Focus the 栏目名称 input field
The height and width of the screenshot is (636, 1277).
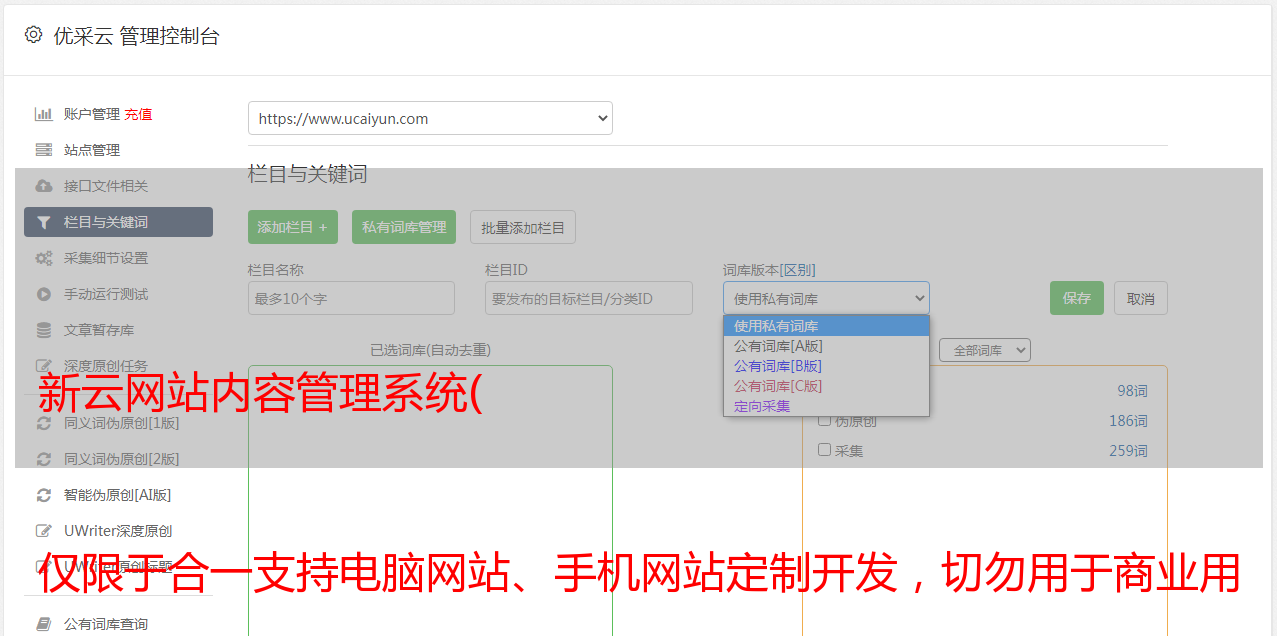coord(351,298)
